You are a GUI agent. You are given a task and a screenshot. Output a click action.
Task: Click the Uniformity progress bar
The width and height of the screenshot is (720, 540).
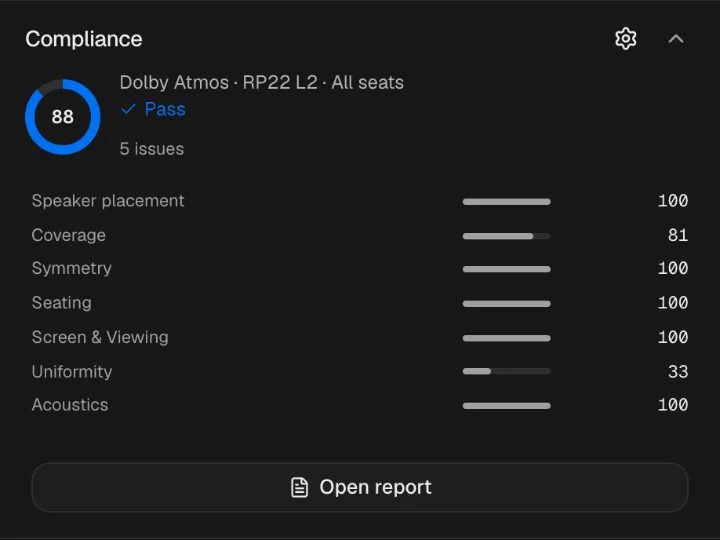pyautogui.click(x=506, y=371)
